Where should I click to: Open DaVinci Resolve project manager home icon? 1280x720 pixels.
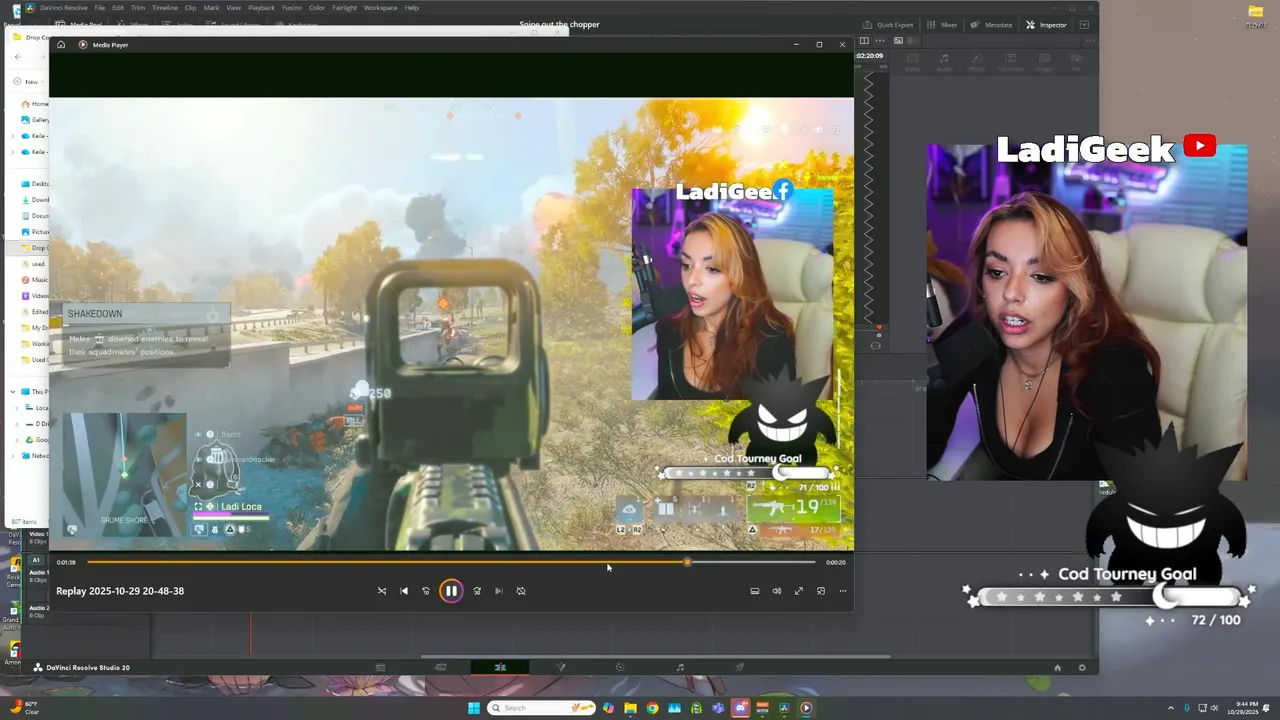click(1057, 668)
